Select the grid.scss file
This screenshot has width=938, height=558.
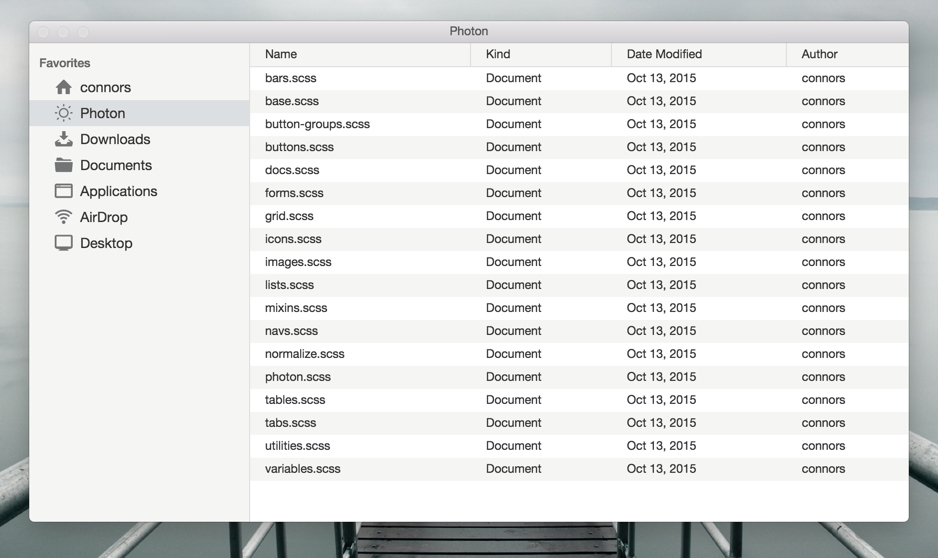579,216
